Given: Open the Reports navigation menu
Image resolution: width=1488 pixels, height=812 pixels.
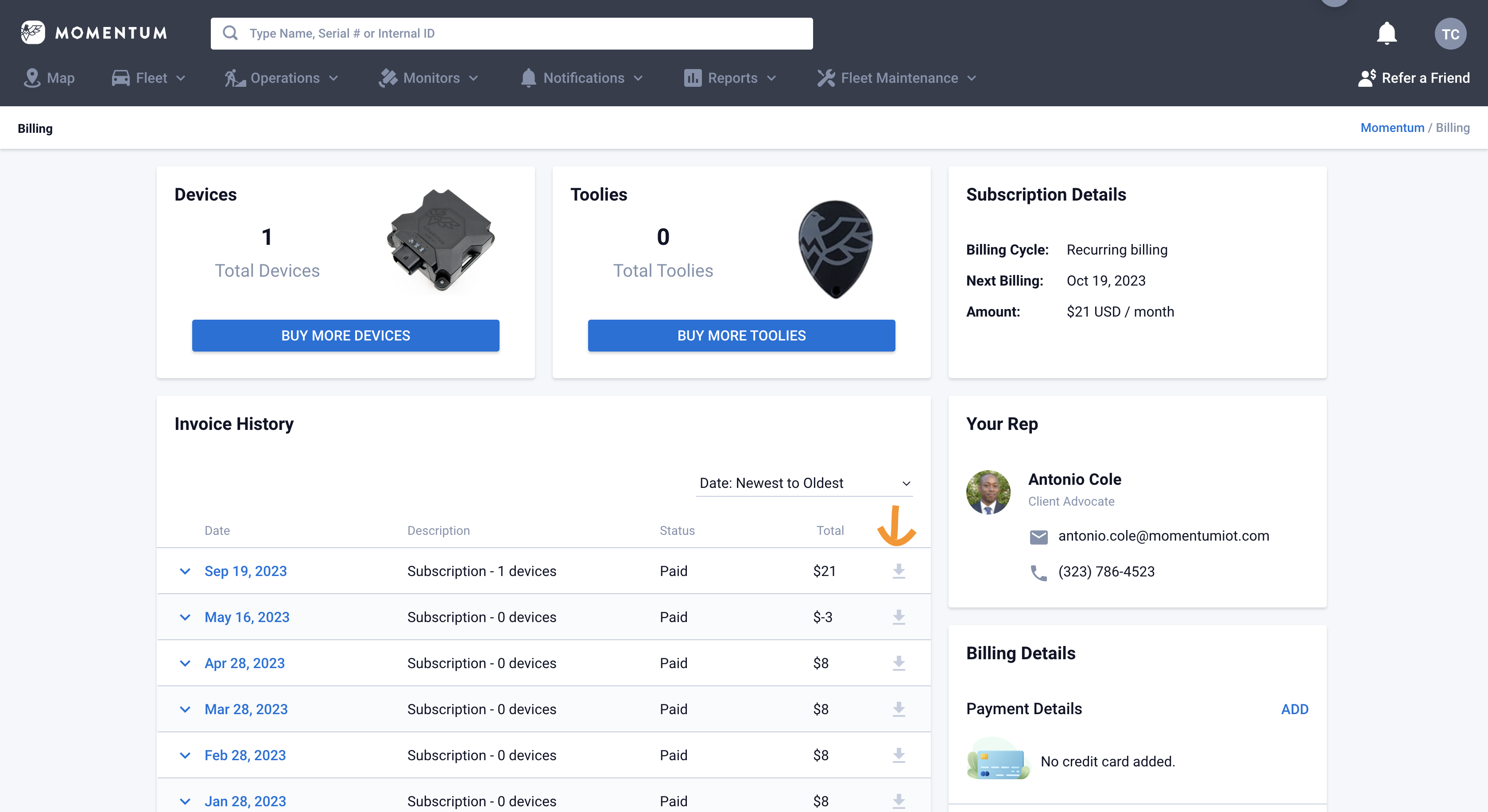Looking at the screenshot, I should (x=730, y=78).
